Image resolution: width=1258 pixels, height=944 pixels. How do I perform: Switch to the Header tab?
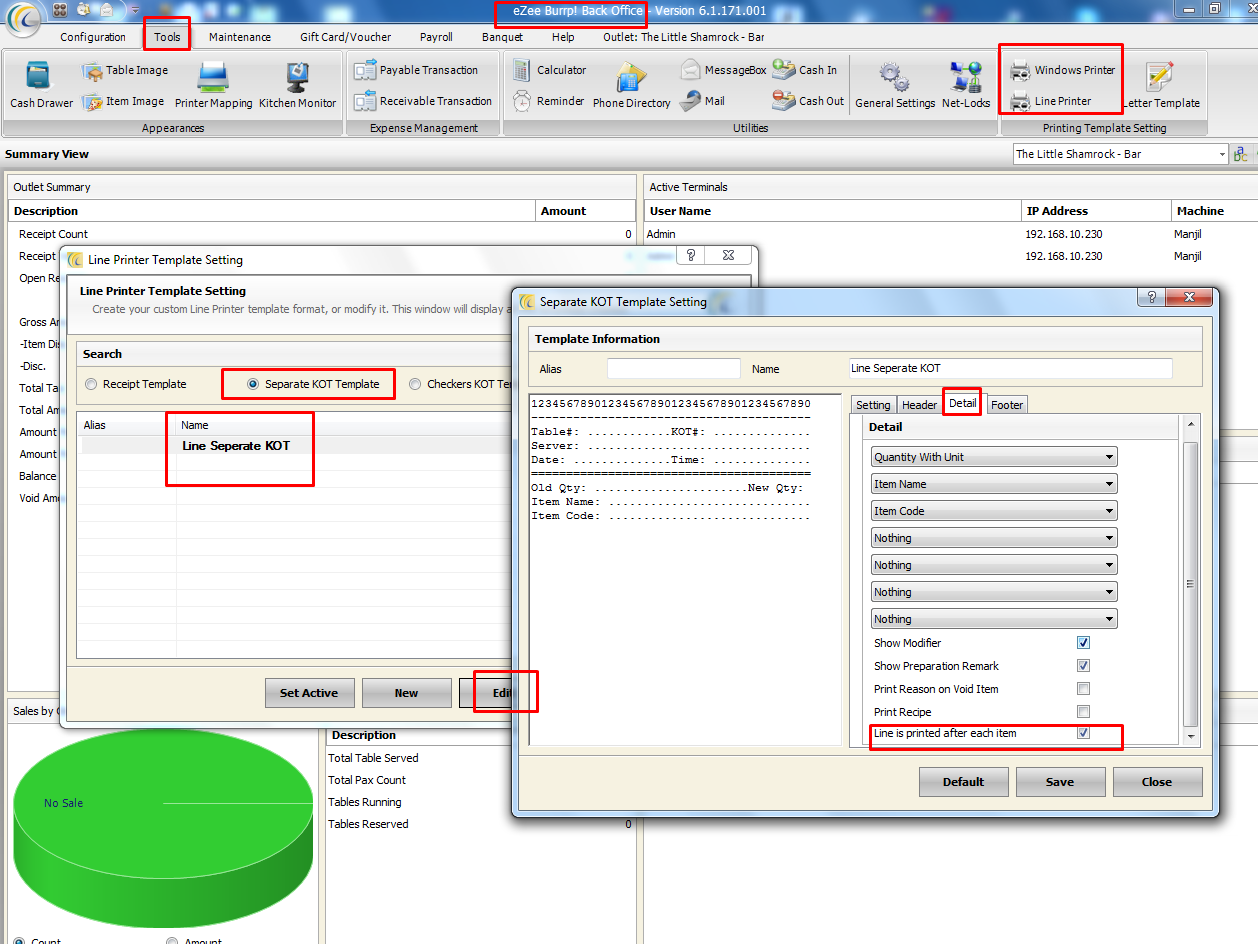pyautogui.click(x=919, y=405)
